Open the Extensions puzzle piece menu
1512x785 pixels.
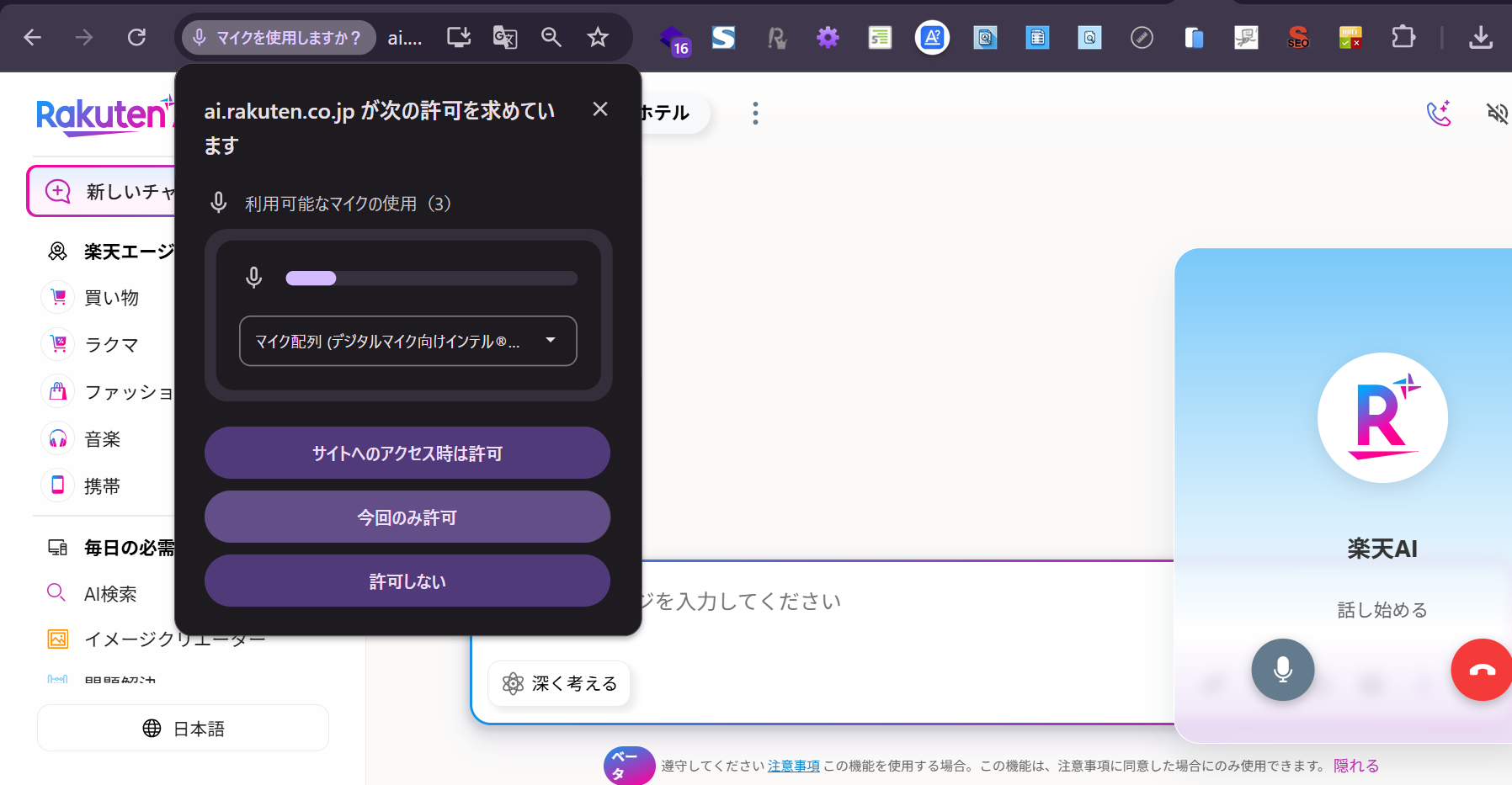coord(1403,37)
